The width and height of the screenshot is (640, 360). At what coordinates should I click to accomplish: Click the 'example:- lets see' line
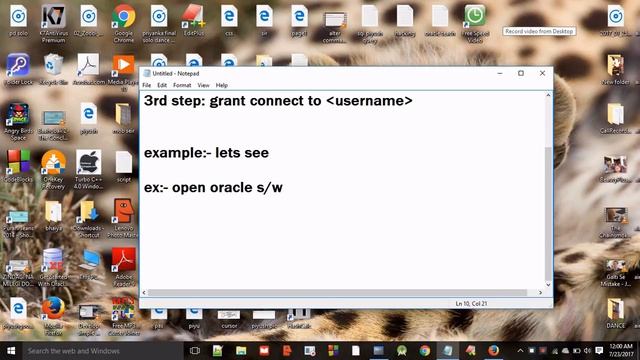tap(206, 153)
